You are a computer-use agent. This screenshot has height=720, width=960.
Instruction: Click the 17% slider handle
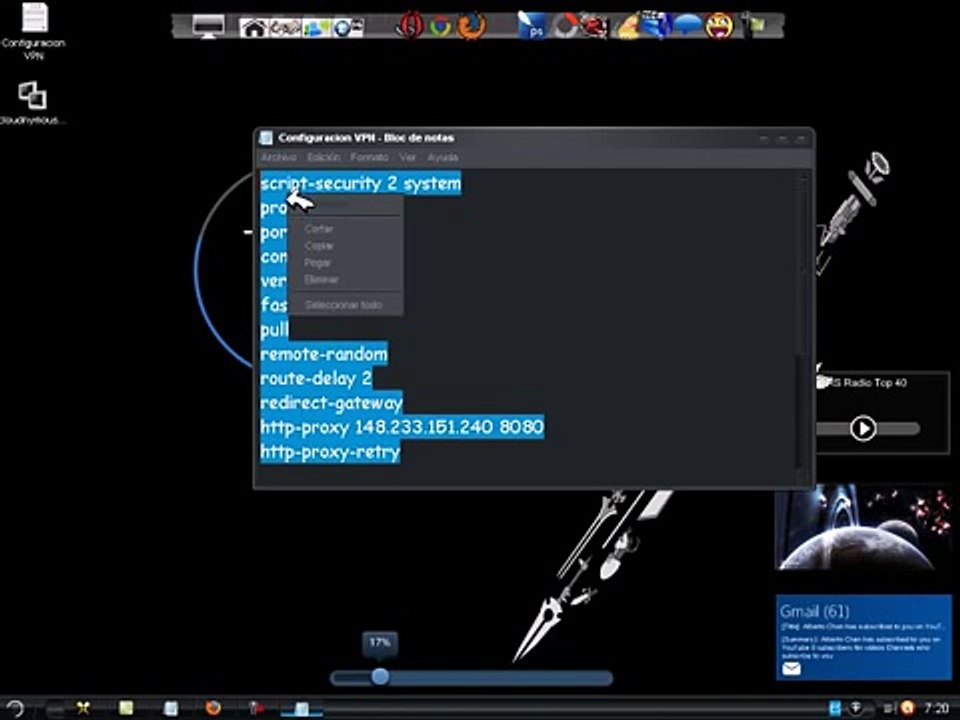coord(380,677)
